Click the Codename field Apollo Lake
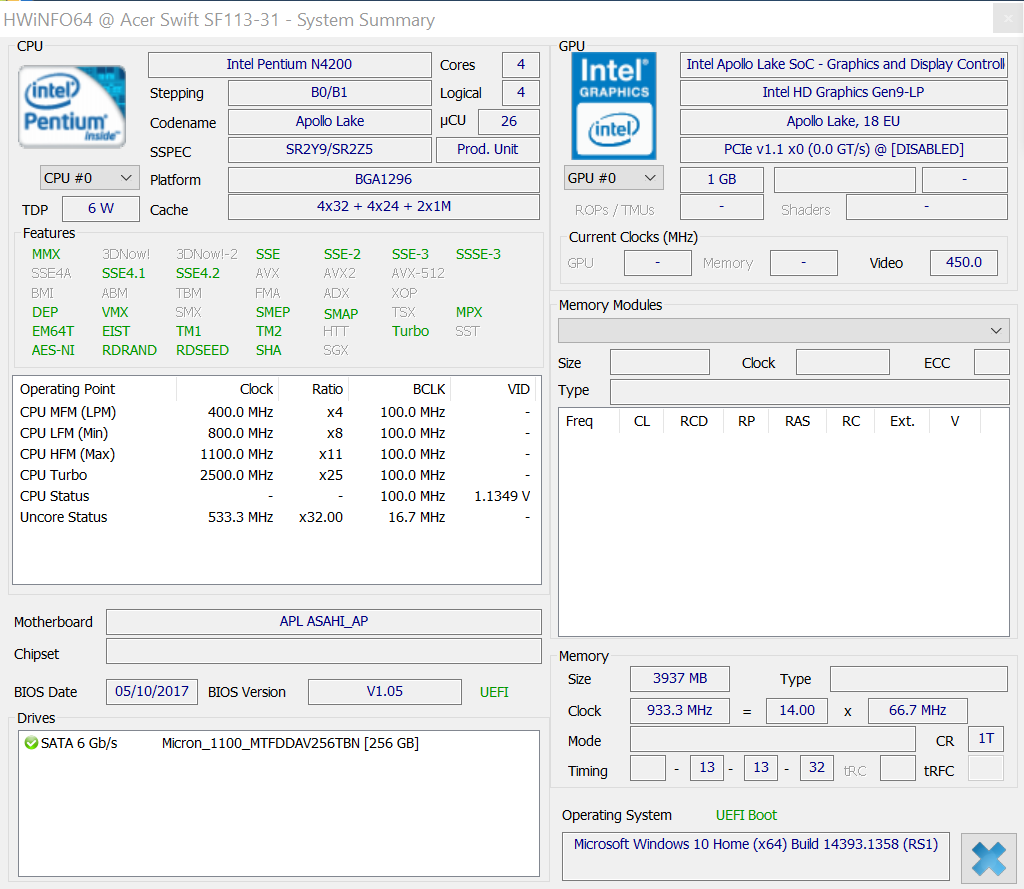The height and width of the screenshot is (889, 1024). (x=329, y=121)
